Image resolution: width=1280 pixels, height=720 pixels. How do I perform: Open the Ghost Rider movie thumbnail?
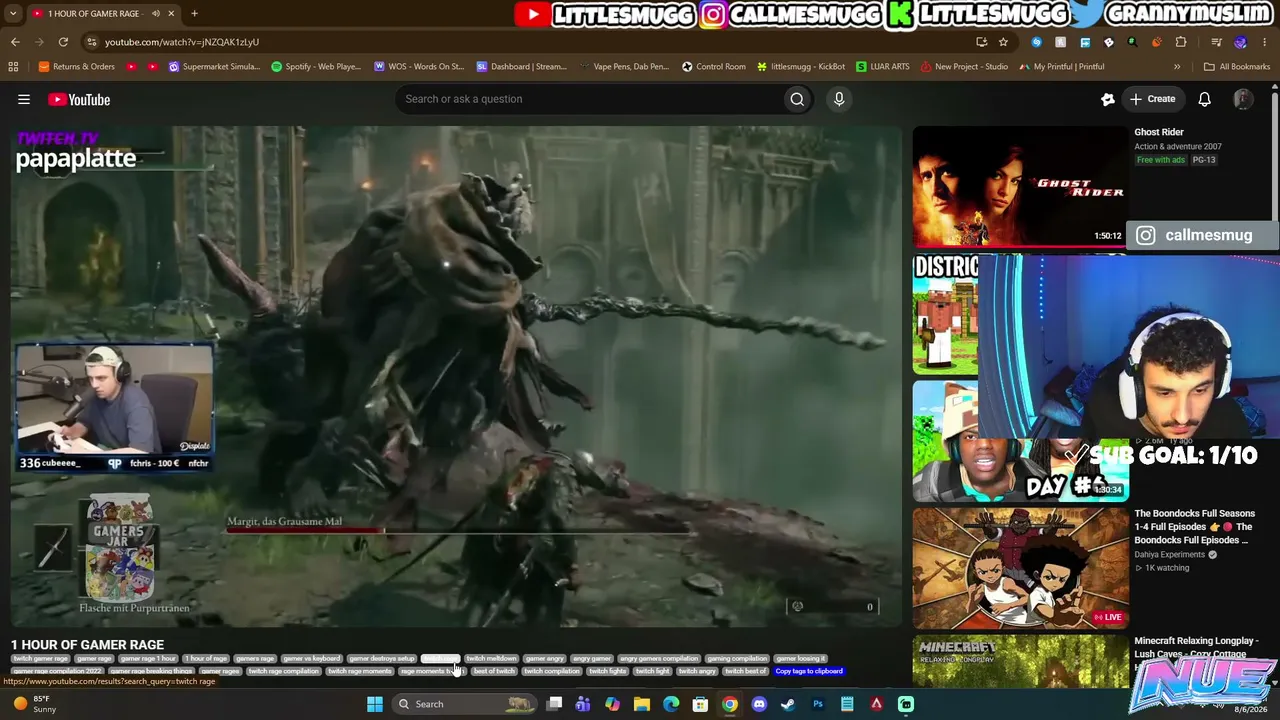click(x=1019, y=186)
